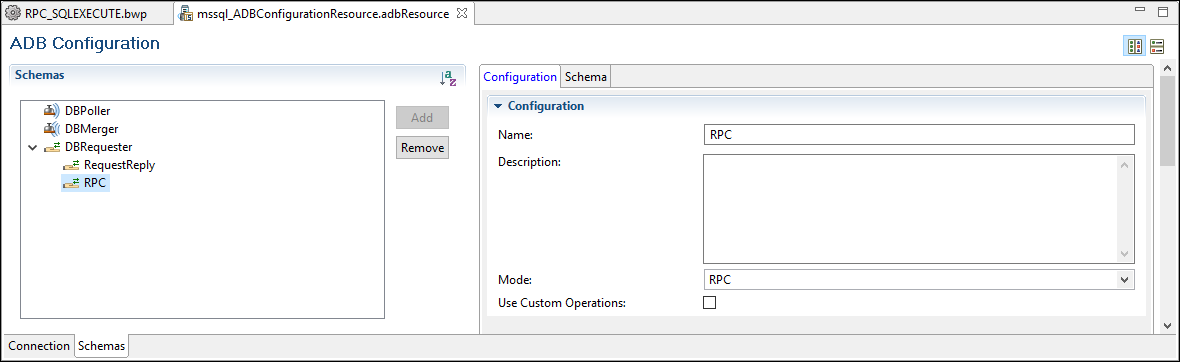Viewport: 1180px width, 362px height.
Task: Click the DBRequester node icon
Action: 52,148
